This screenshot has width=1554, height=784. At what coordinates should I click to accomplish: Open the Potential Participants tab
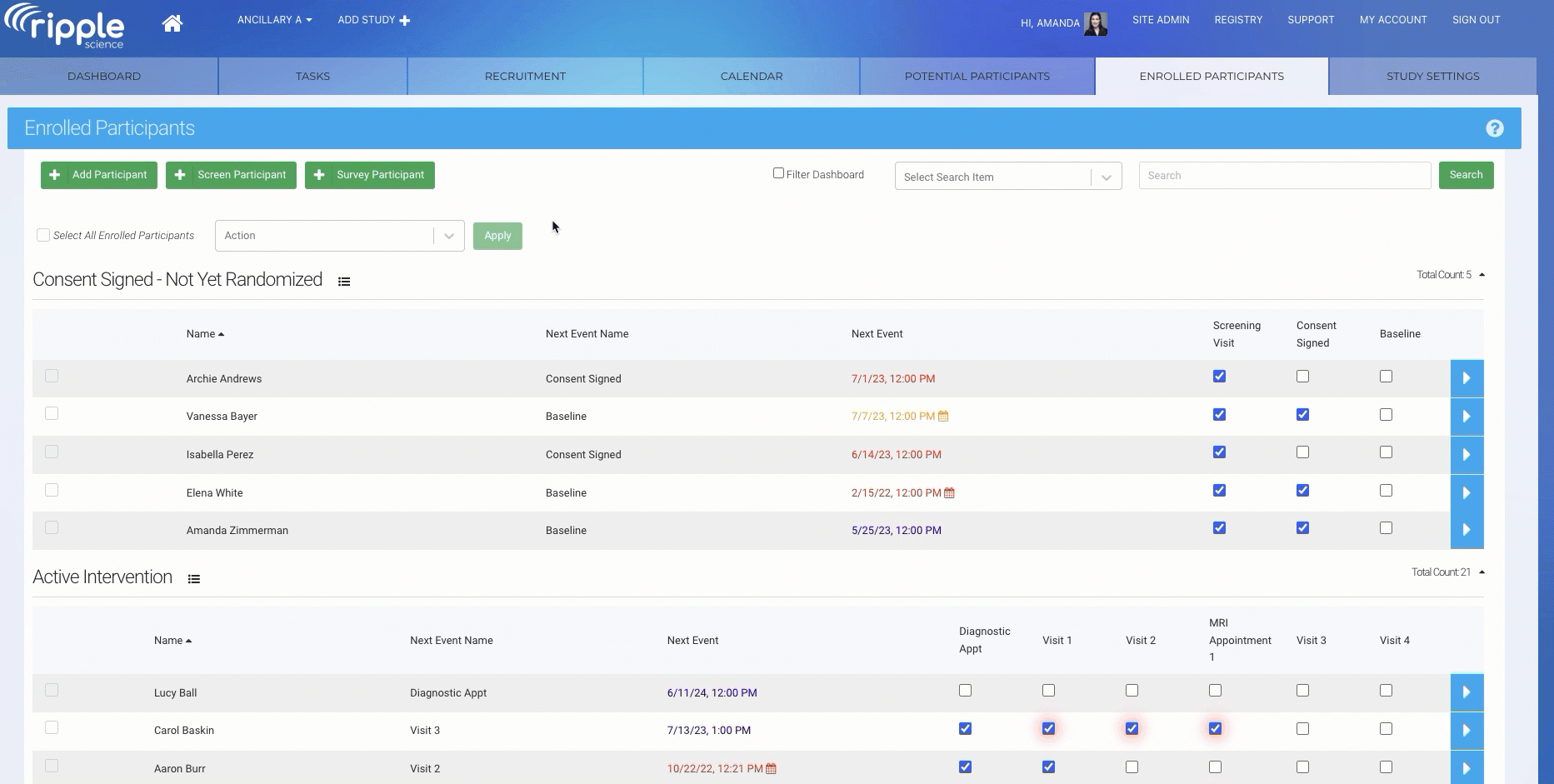[977, 76]
